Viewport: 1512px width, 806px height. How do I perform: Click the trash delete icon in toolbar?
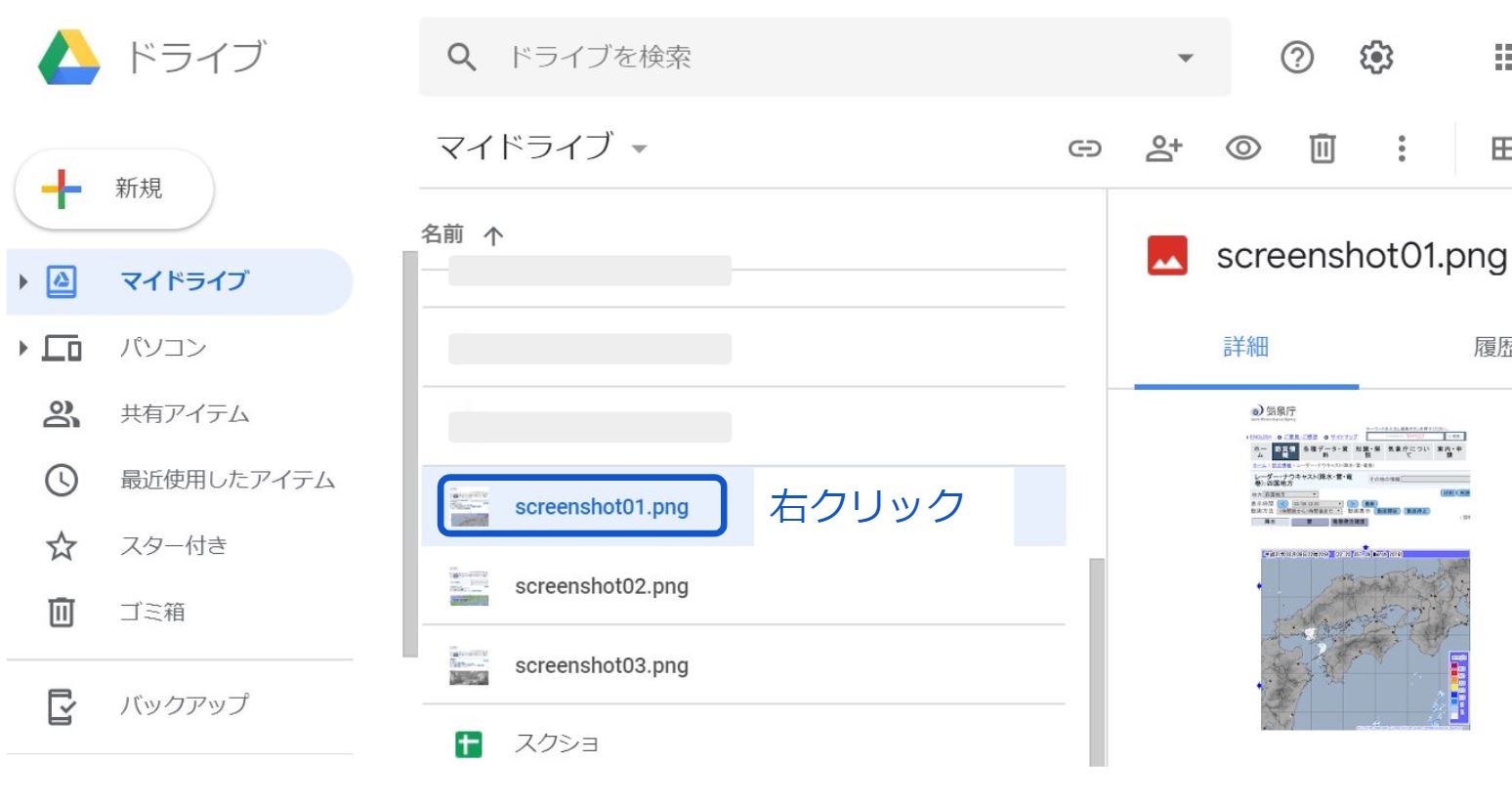click(x=1322, y=148)
